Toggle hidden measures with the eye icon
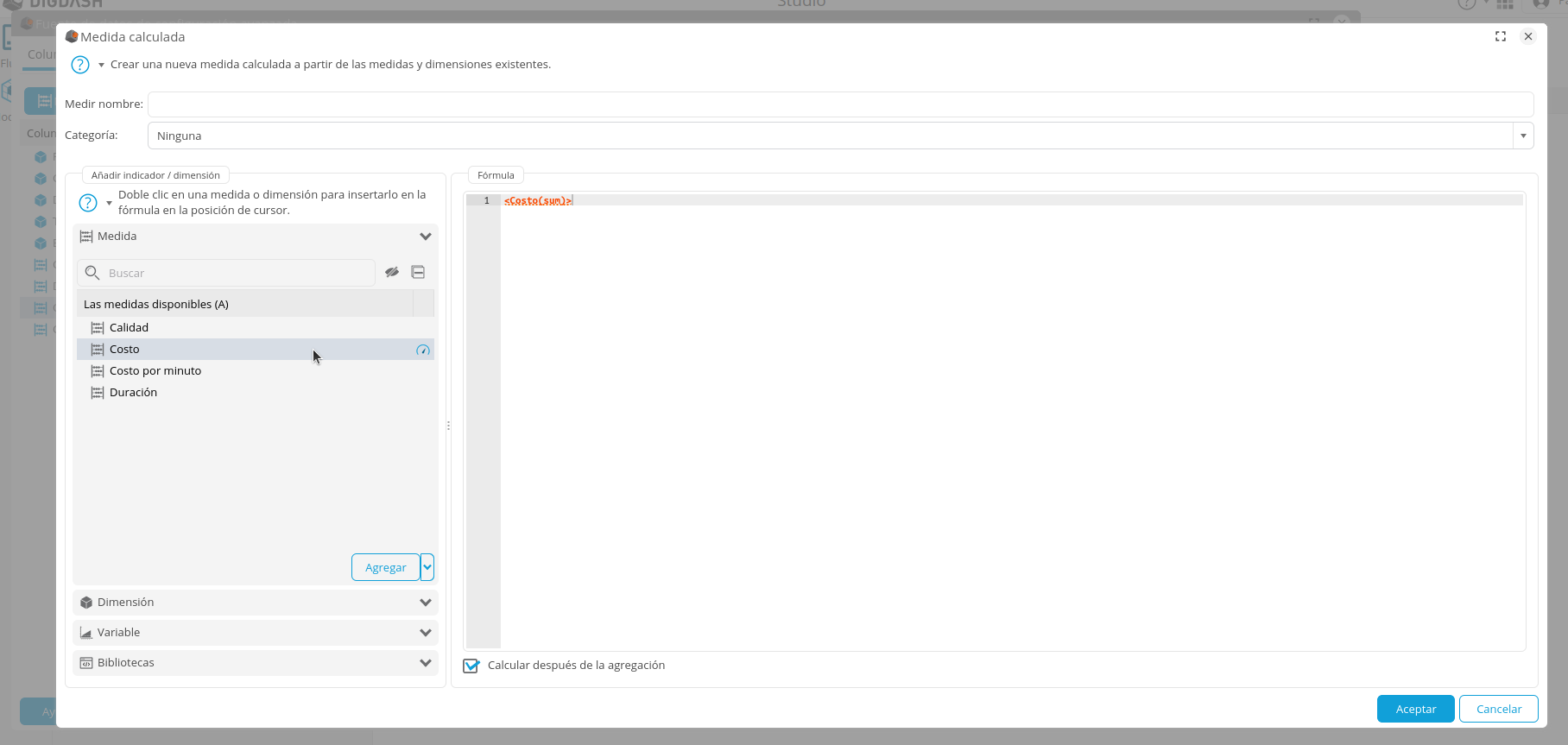 pyautogui.click(x=392, y=272)
